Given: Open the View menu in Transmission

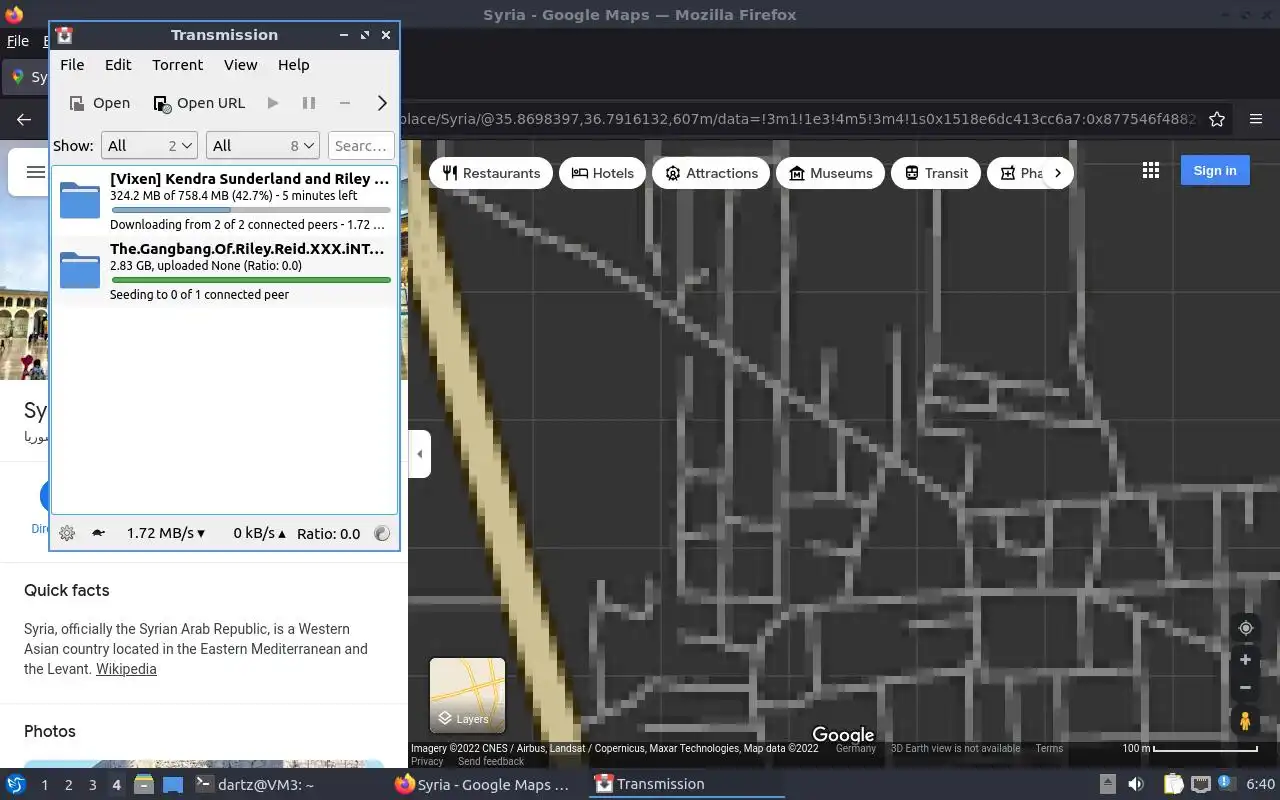Looking at the screenshot, I should tap(240, 65).
